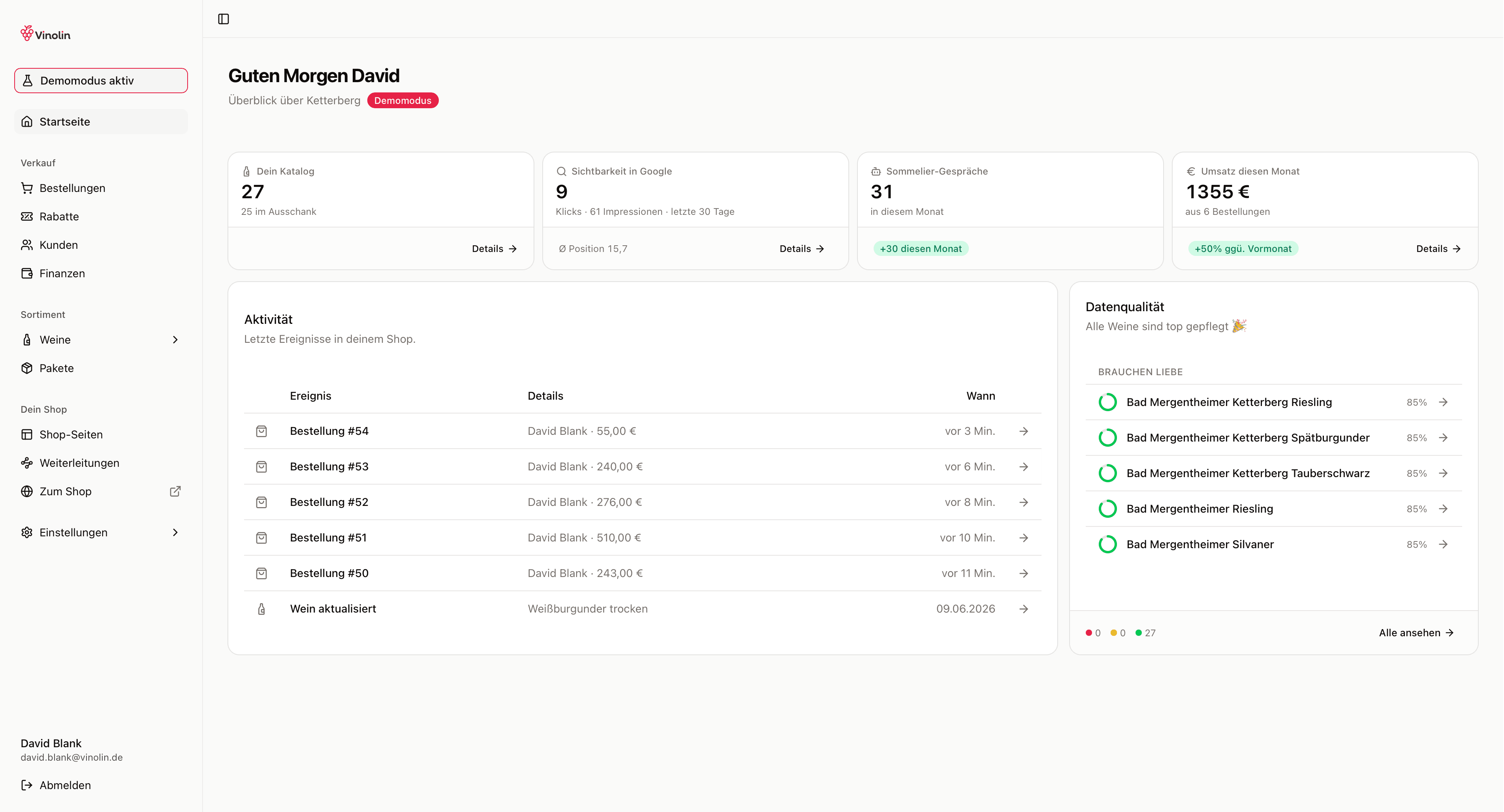Click the Startseite home icon

(x=27, y=121)
